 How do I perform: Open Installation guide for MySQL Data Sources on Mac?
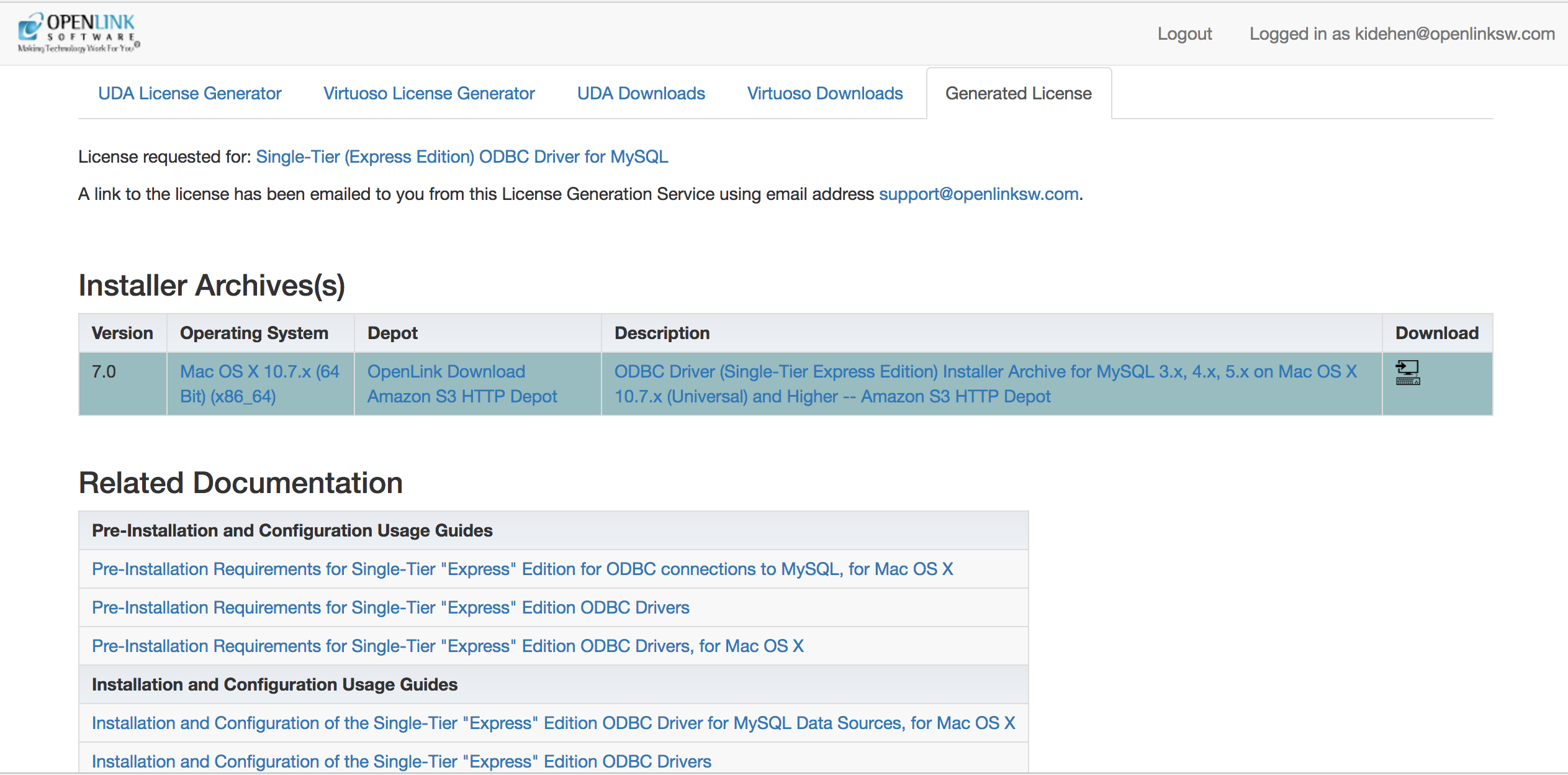pyautogui.click(x=554, y=723)
